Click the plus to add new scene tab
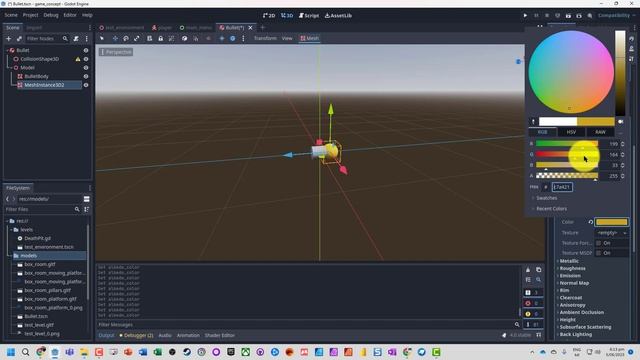This screenshot has height=360, width=640. tap(262, 28)
